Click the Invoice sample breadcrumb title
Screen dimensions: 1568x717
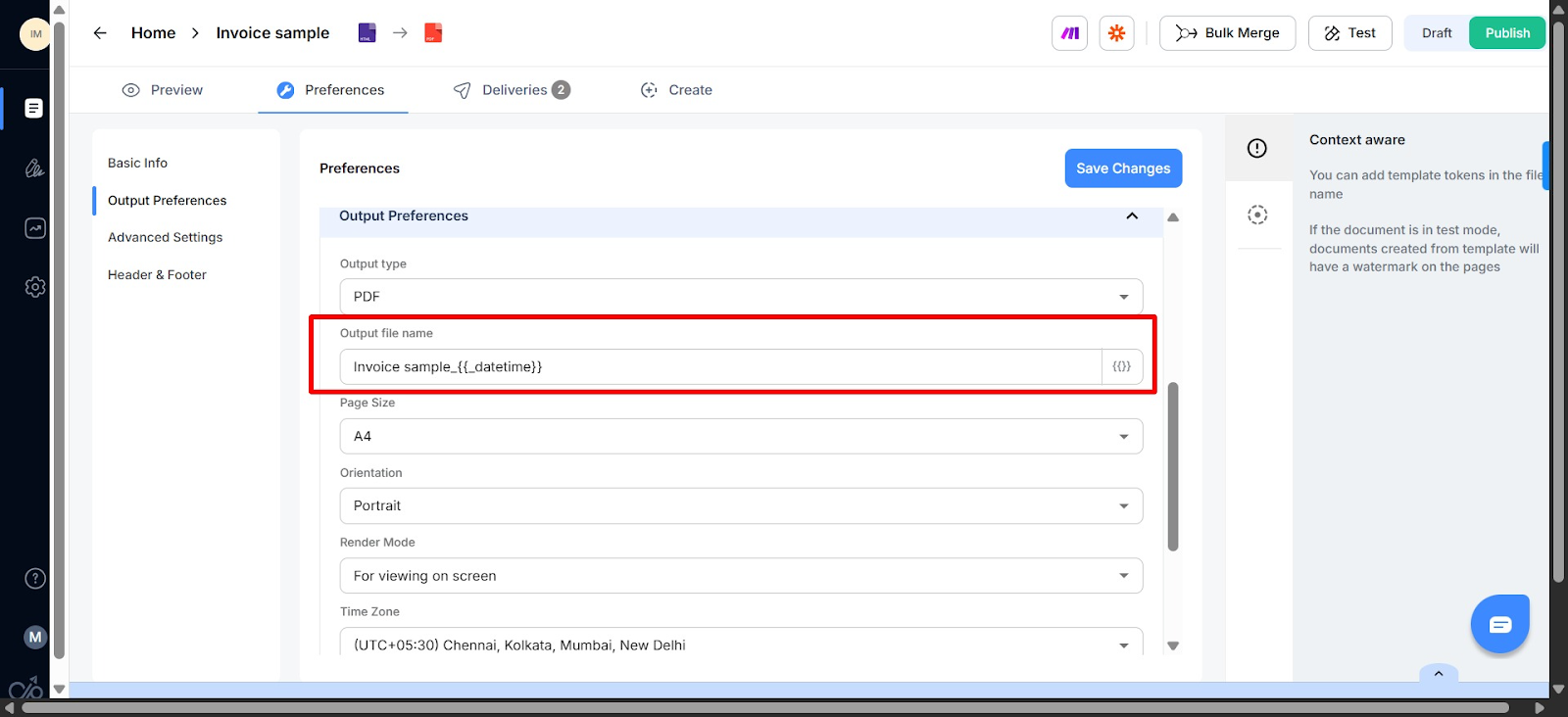click(272, 32)
